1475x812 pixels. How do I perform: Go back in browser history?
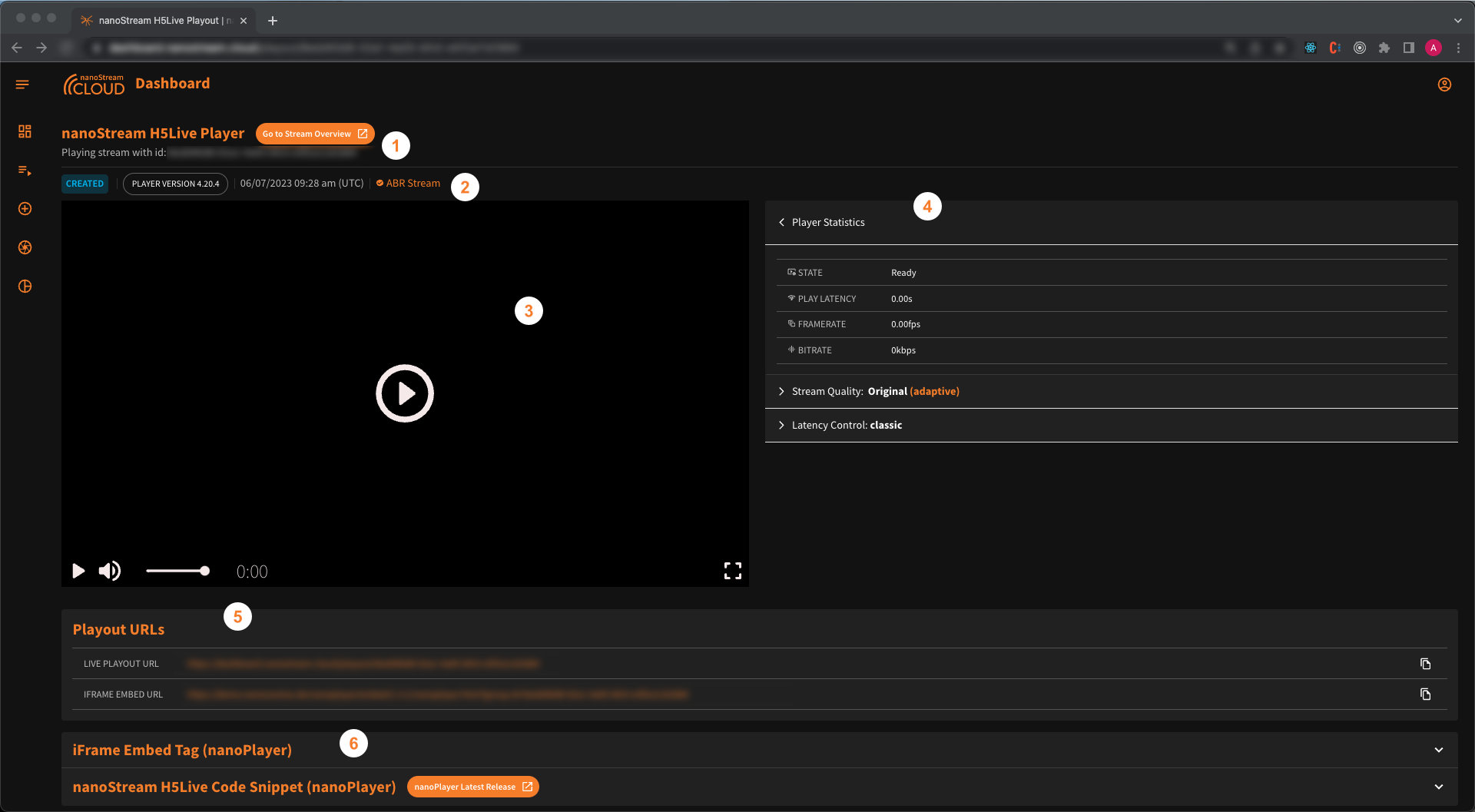coord(17,48)
